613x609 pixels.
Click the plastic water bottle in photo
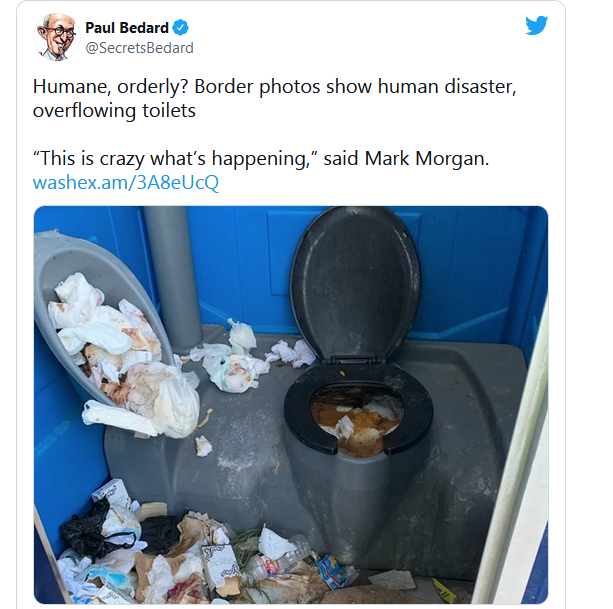(x=280, y=557)
